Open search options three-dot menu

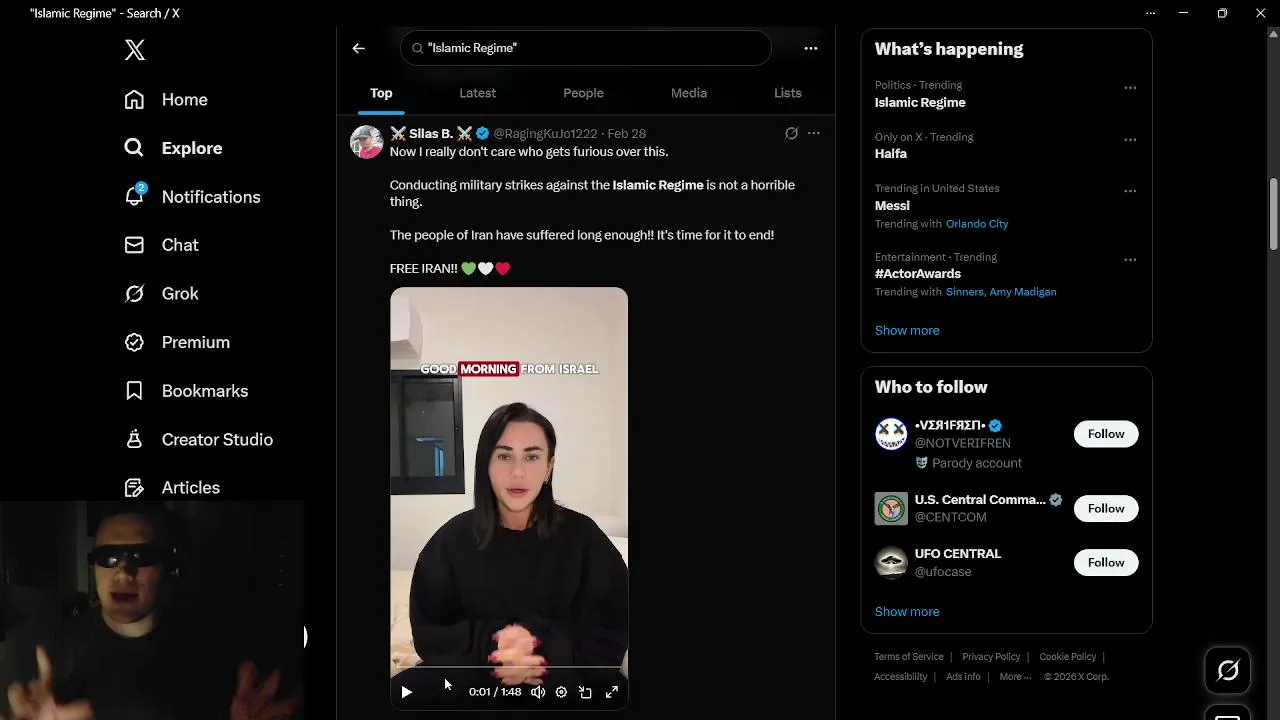coord(811,48)
